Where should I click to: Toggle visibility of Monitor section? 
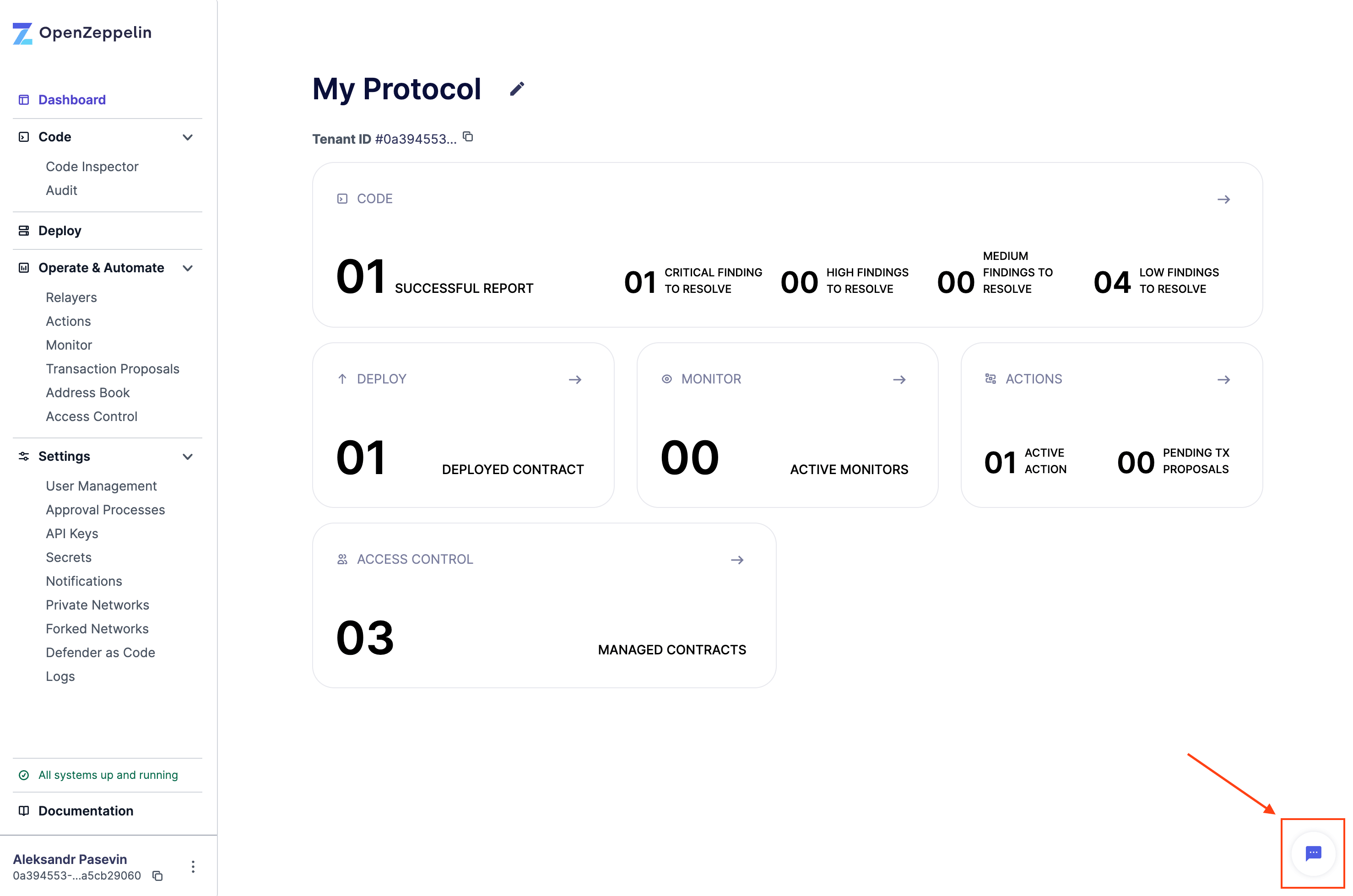click(899, 379)
